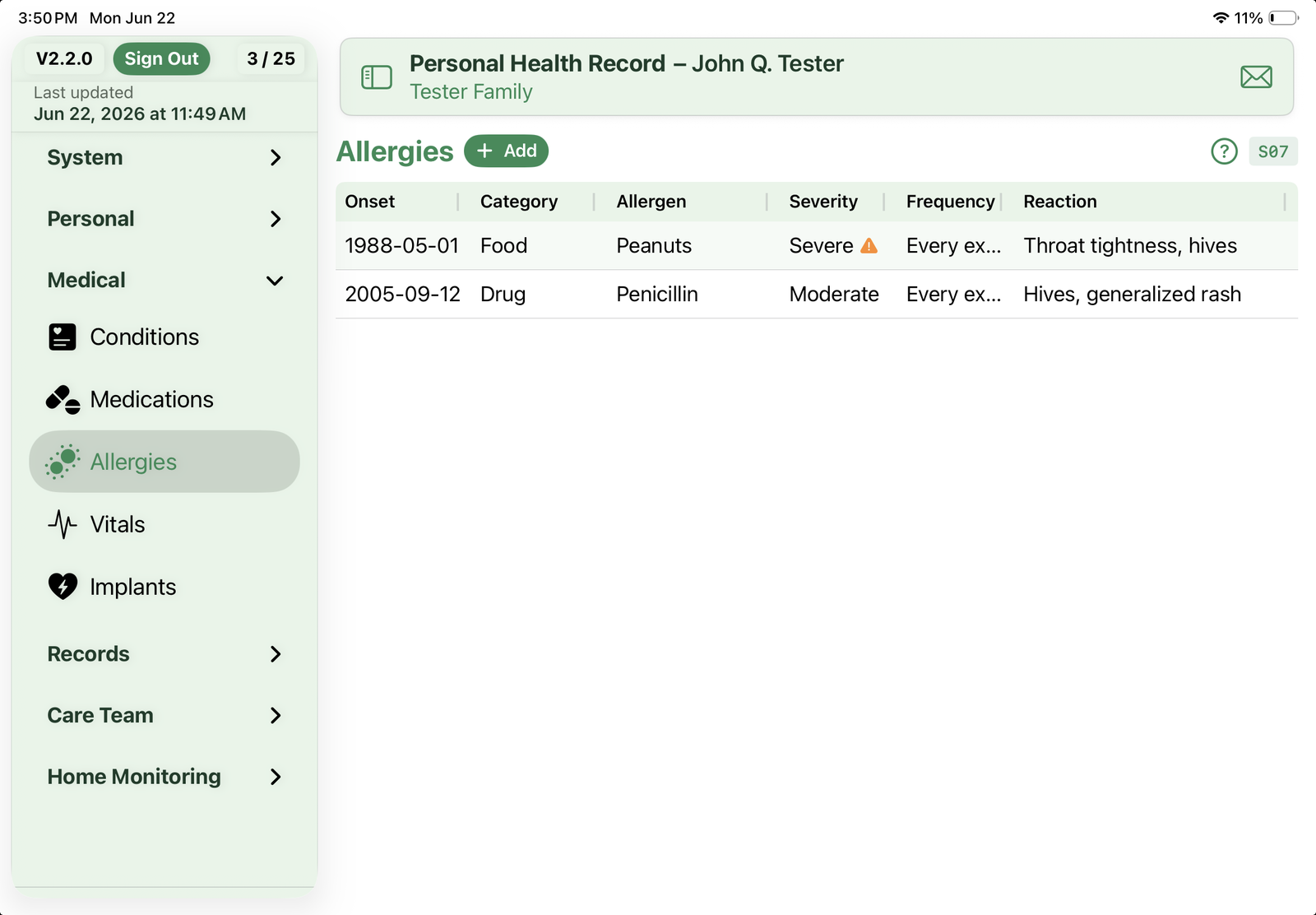Sort by the Allergen column header

coord(651,202)
